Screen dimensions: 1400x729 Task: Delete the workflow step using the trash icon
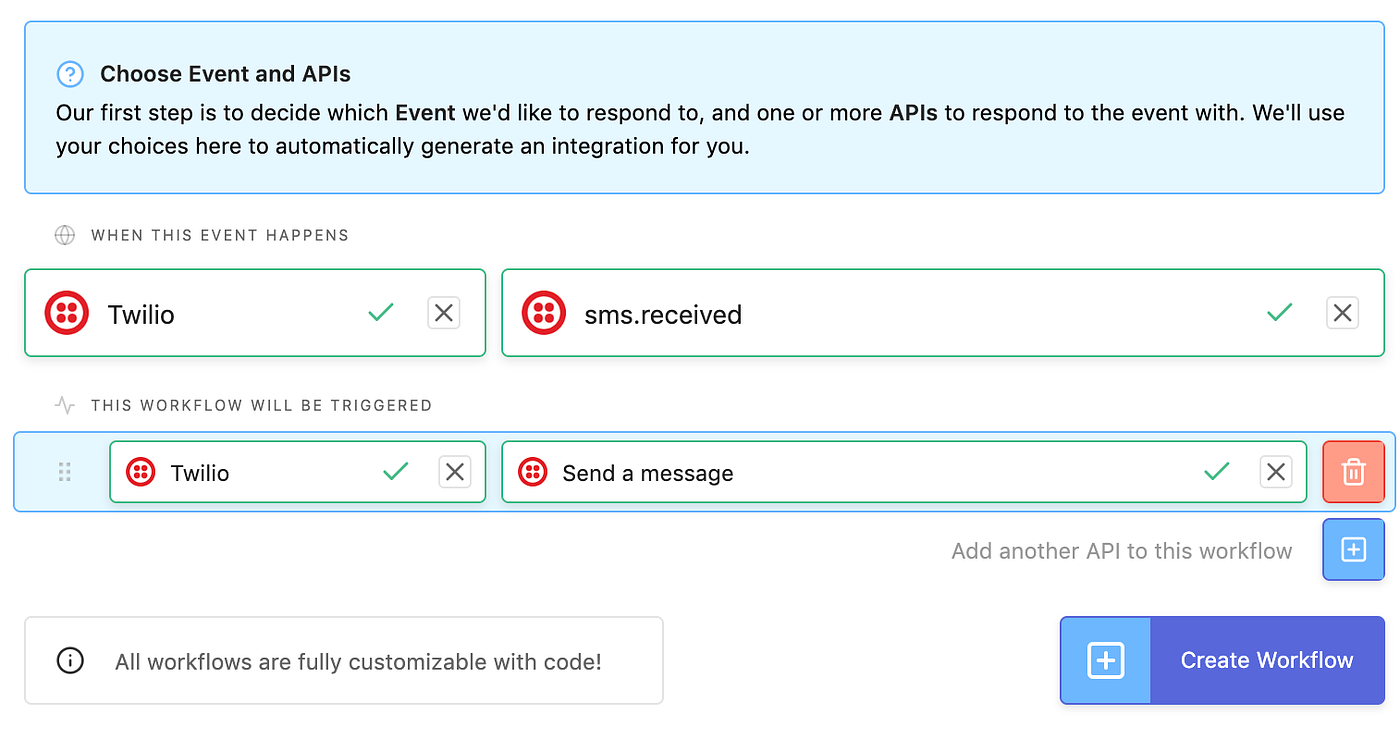[x=1353, y=471]
